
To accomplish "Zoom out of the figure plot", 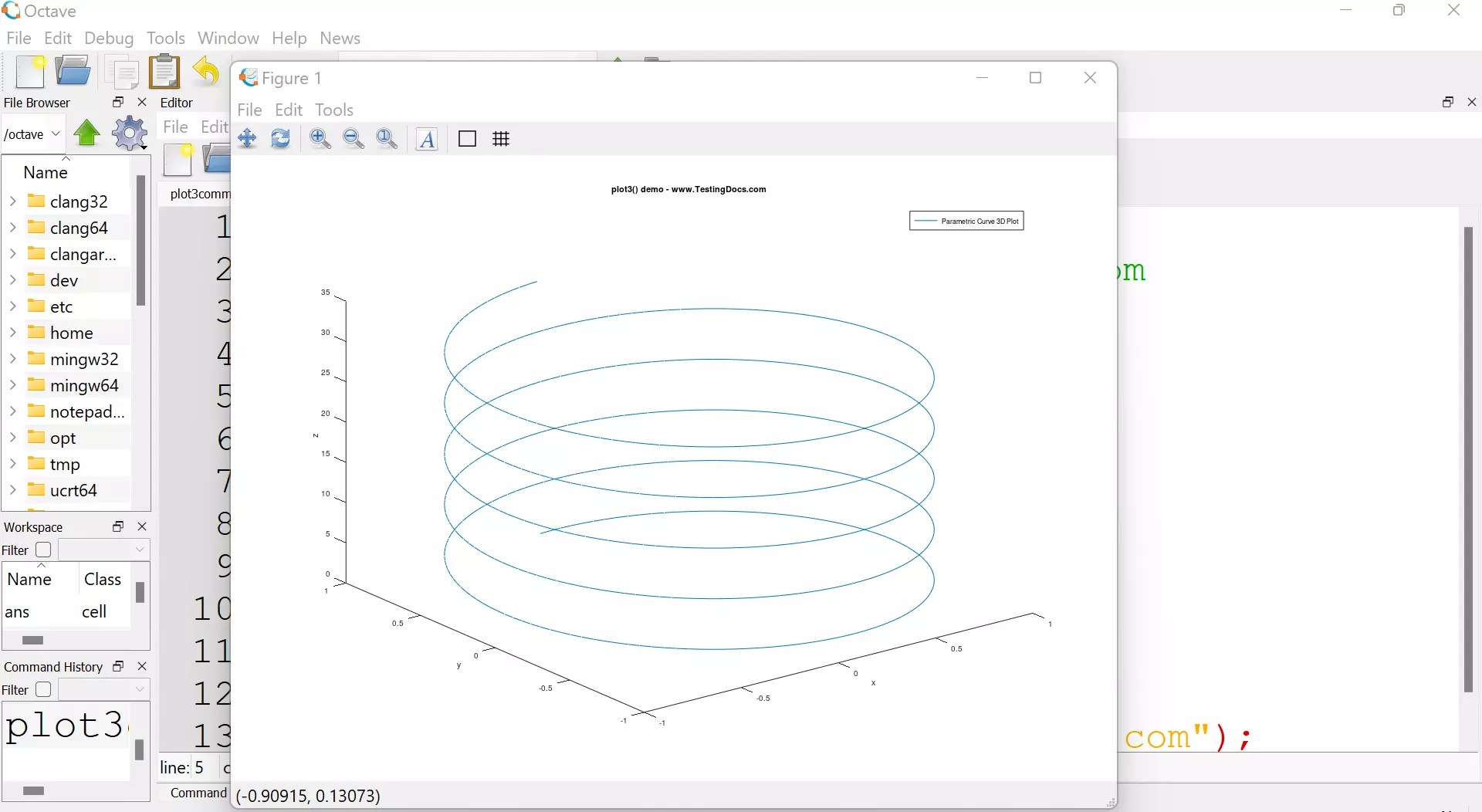I will [354, 139].
